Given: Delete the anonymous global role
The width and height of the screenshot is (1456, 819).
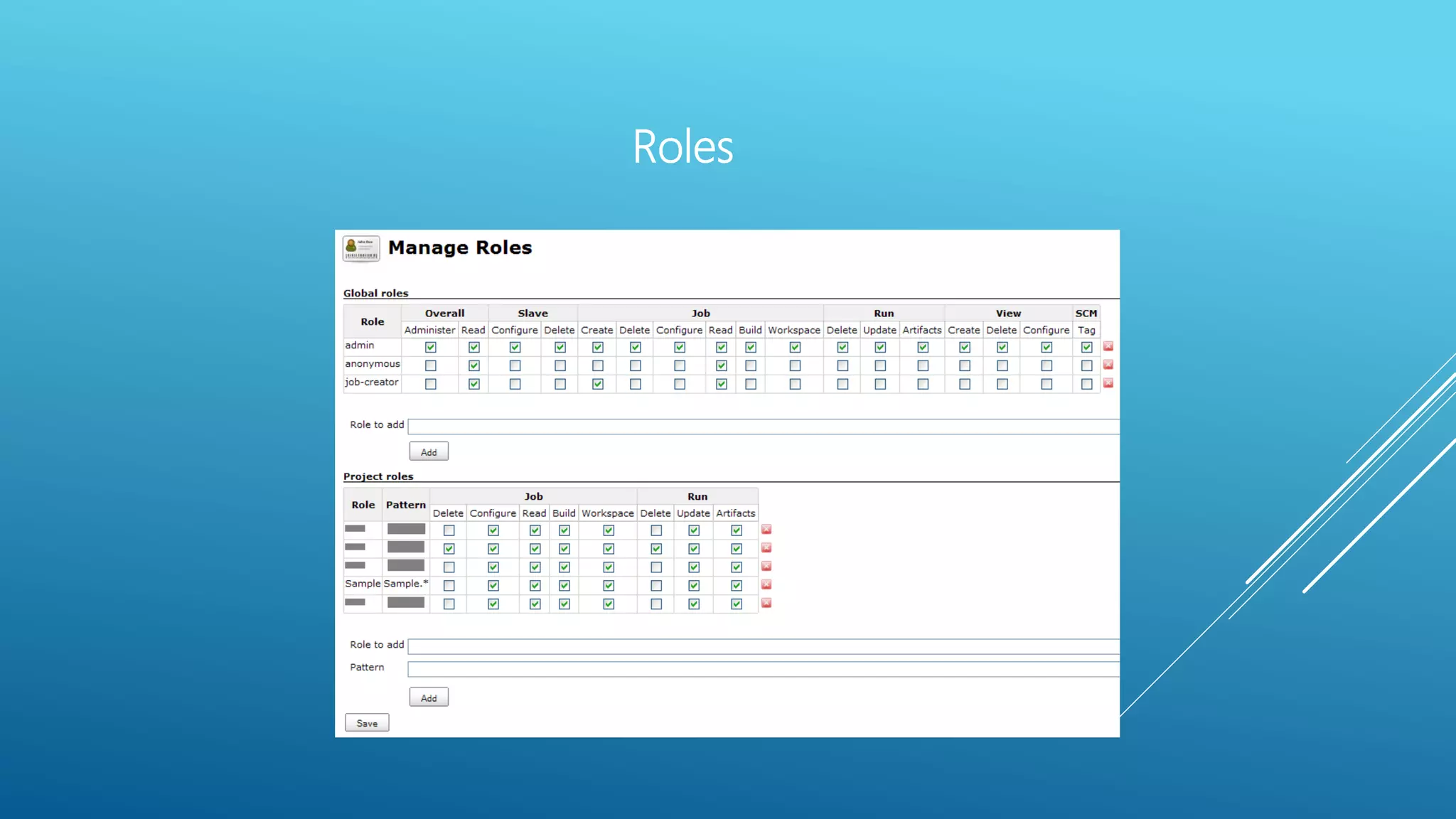Looking at the screenshot, I should pyautogui.click(x=1108, y=365).
